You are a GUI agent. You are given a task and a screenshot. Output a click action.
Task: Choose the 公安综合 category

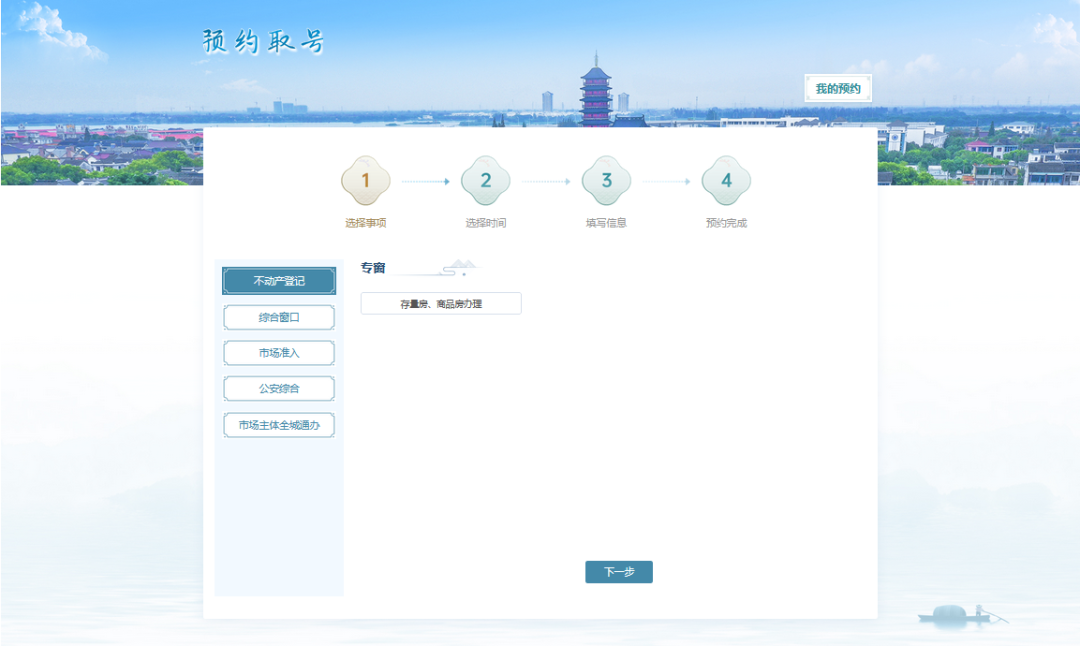pyautogui.click(x=279, y=389)
